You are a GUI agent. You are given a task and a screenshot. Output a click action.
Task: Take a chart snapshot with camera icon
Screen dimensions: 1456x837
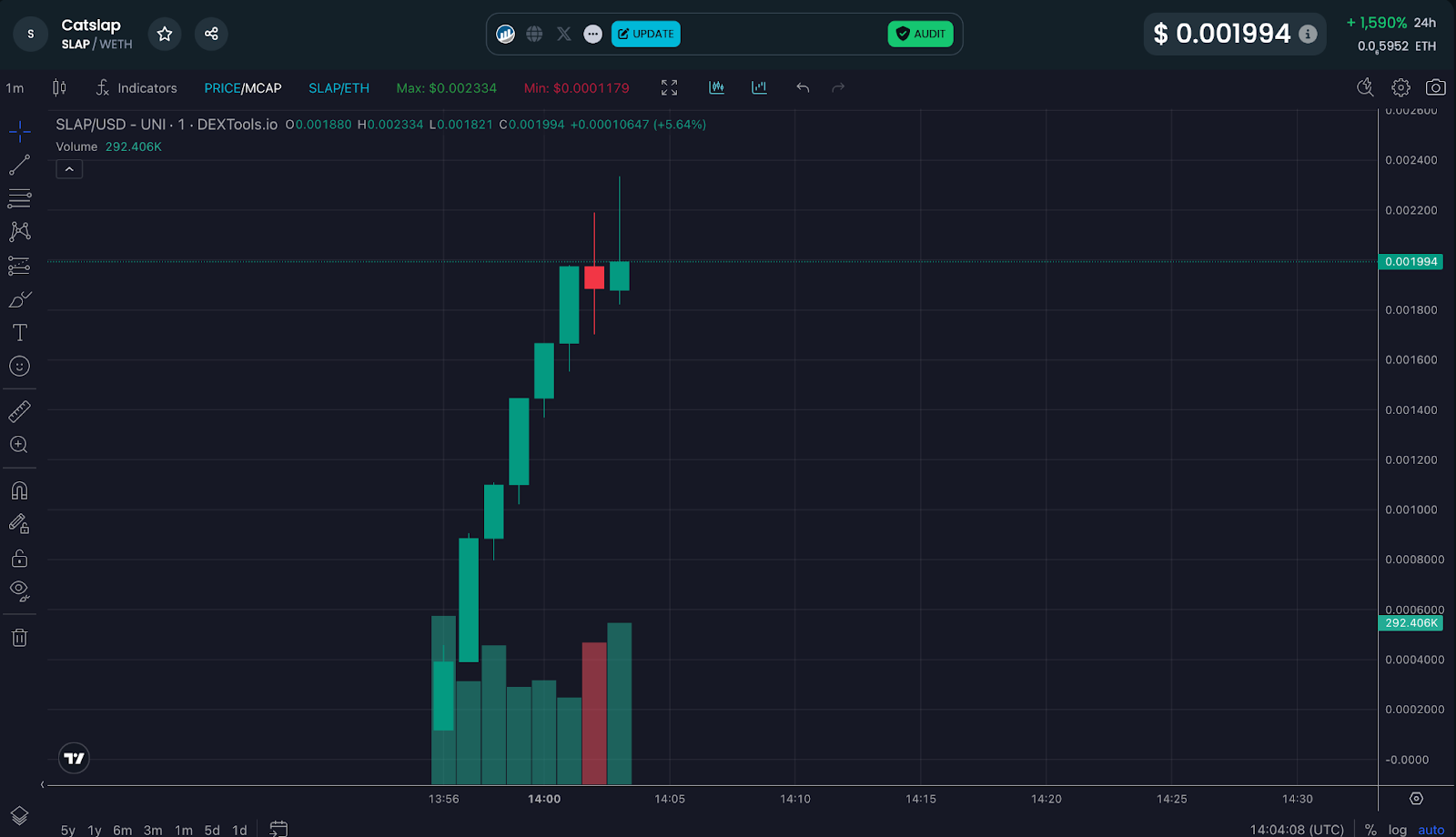pyautogui.click(x=1435, y=87)
